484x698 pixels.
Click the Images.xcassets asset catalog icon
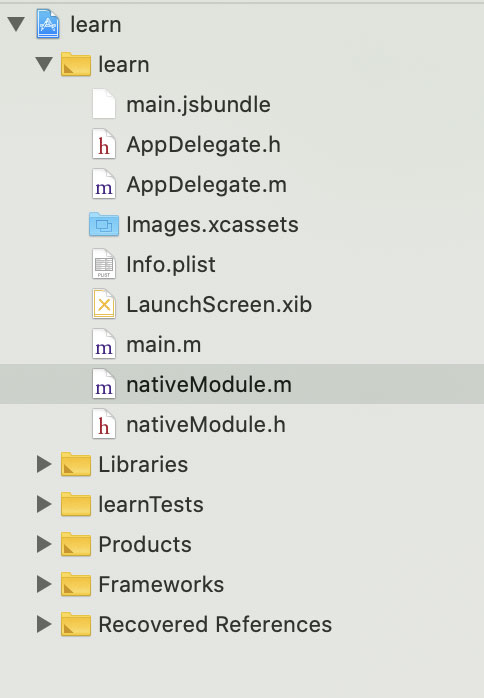pos(104,224)
